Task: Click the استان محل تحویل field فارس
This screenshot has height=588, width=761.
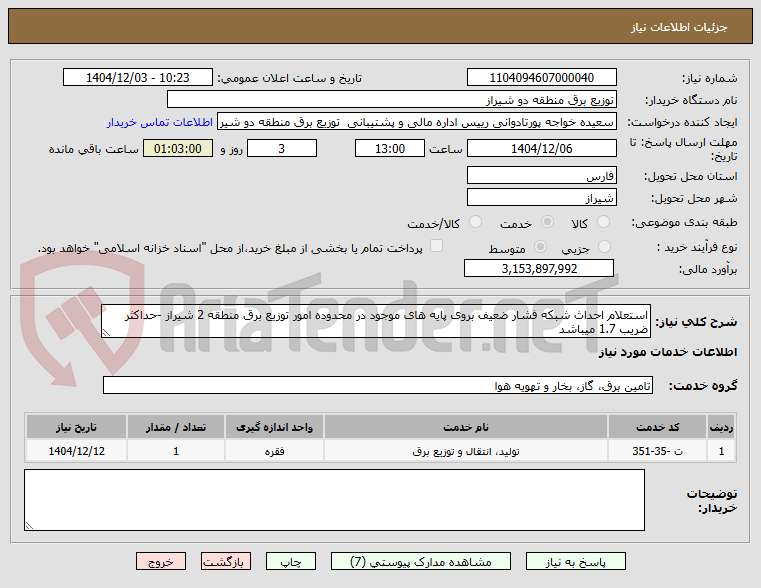Action: pos(542,175)
